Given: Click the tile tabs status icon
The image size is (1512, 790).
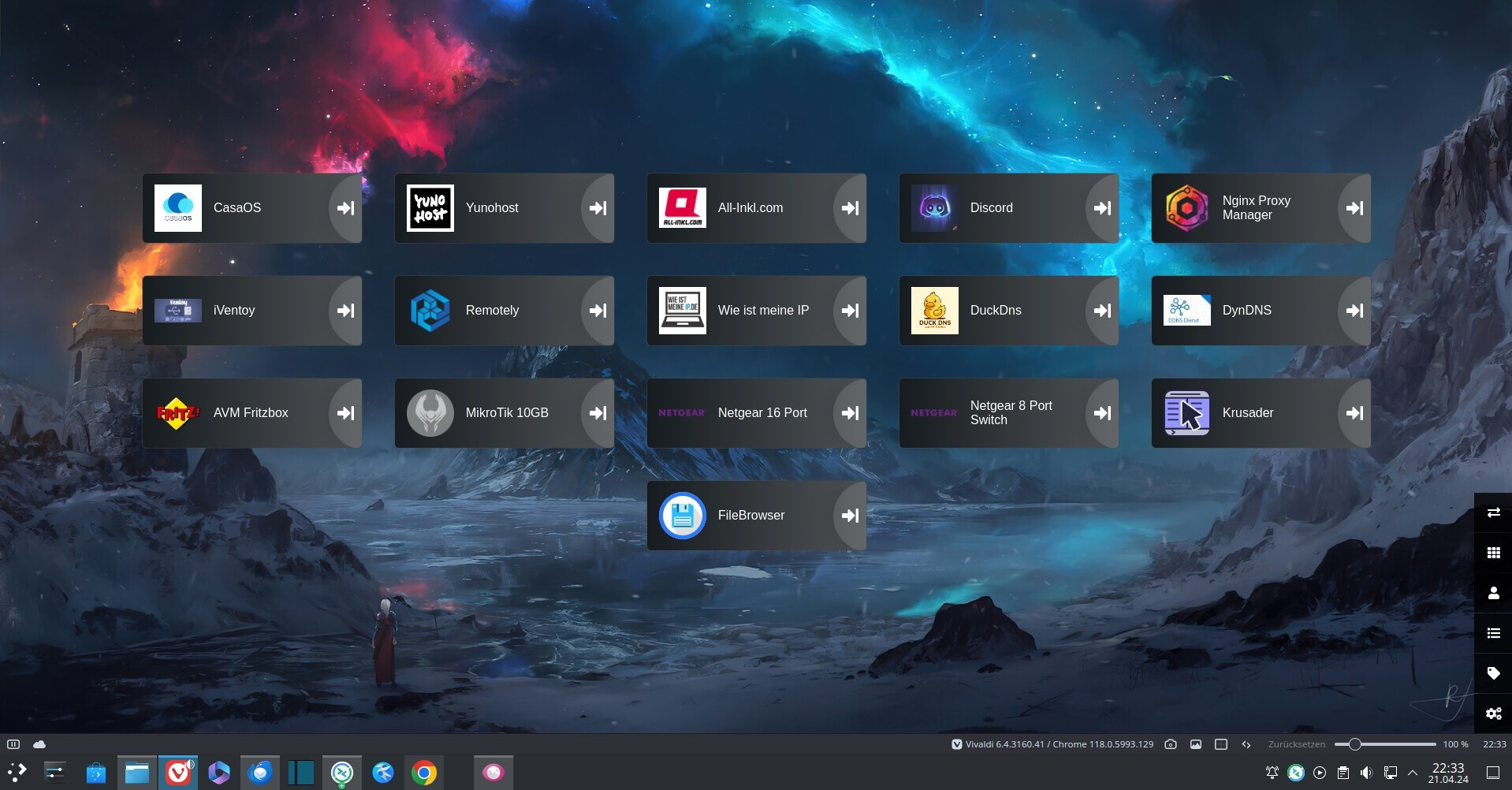Looking at the screenshot, I should (1221, 744).
